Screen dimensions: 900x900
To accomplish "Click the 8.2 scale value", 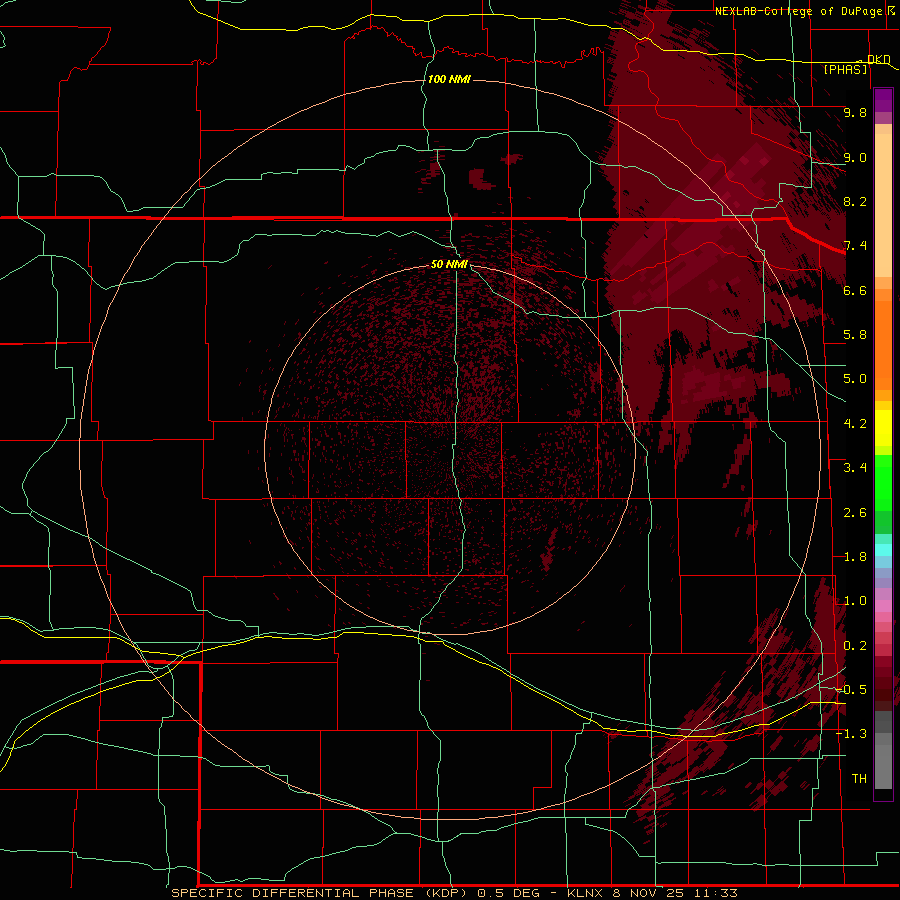I will pyautogui.click(x=855, y=201).
